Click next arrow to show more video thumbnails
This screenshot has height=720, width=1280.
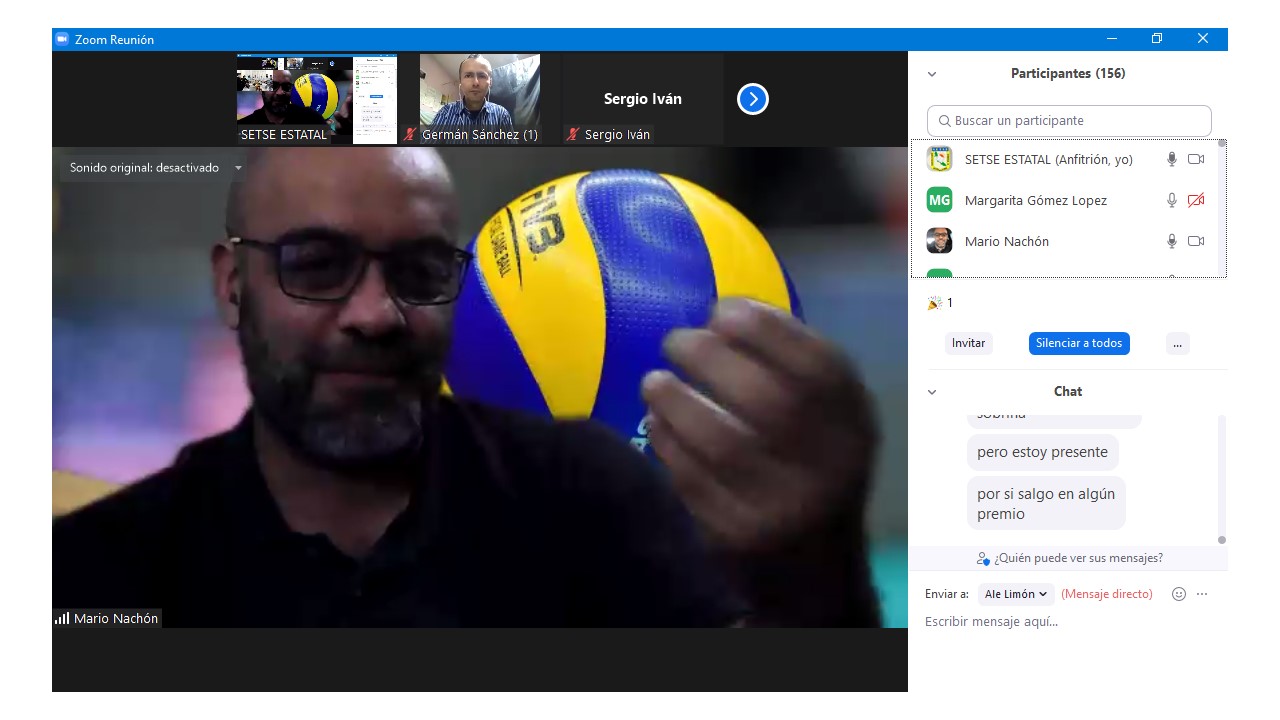tap(752, 99)
